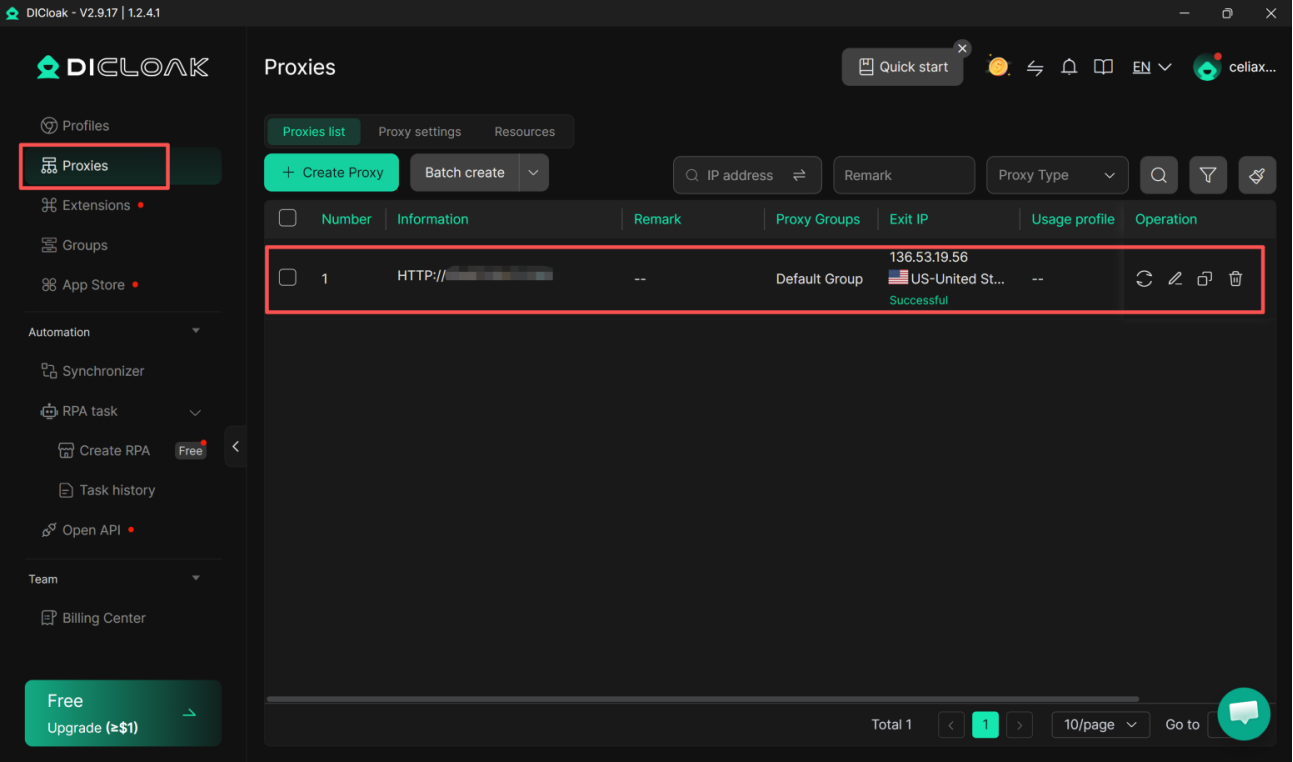Open notifications bell

pos(1069,67)
